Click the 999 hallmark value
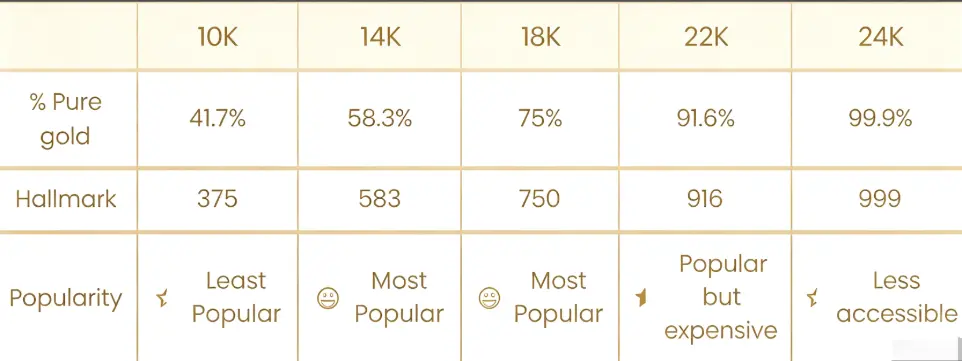The width and height of the screenshot is (962, 361). tap(880, 199)
